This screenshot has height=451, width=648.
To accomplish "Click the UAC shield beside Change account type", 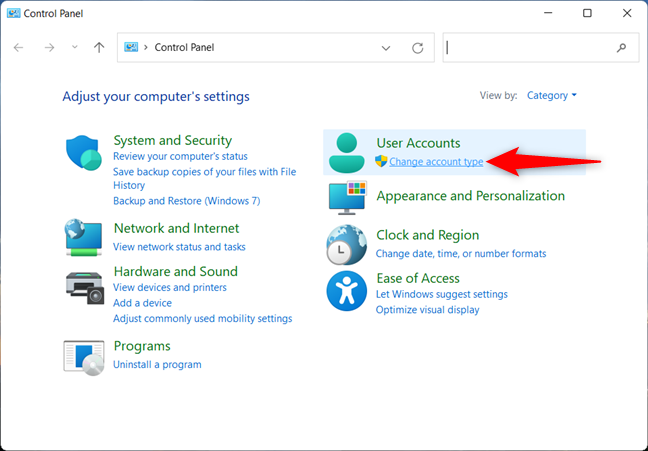I will [381, 161].
